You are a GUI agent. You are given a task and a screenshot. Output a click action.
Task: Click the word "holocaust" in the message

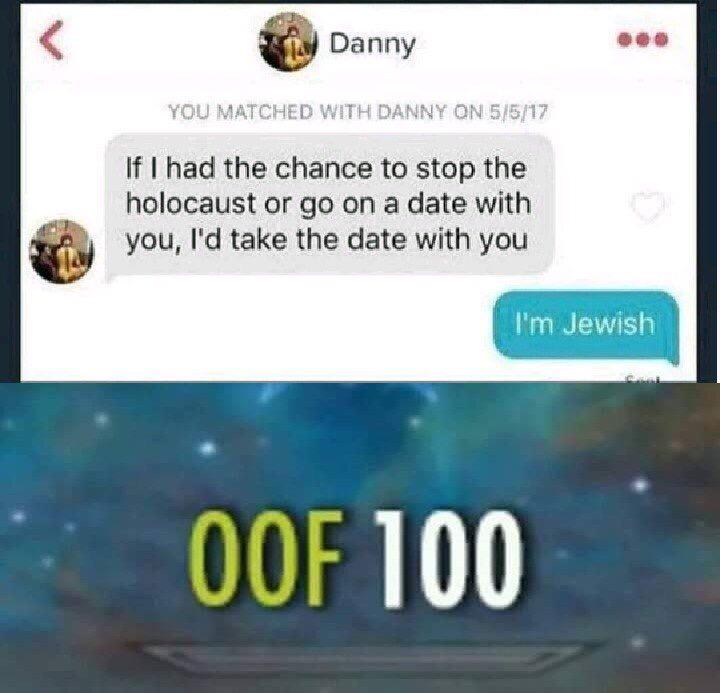(x=191, y=204)
